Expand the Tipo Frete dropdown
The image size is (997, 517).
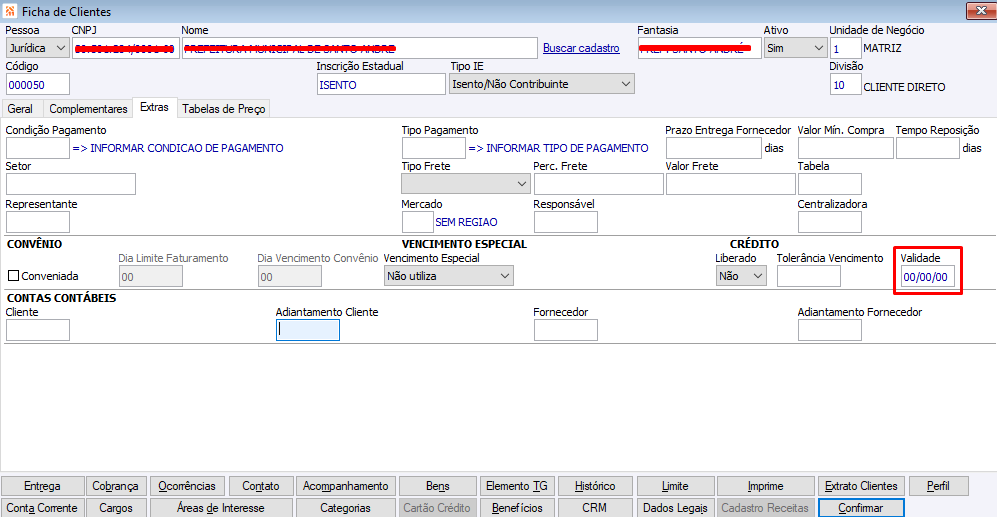click(465, 184)
